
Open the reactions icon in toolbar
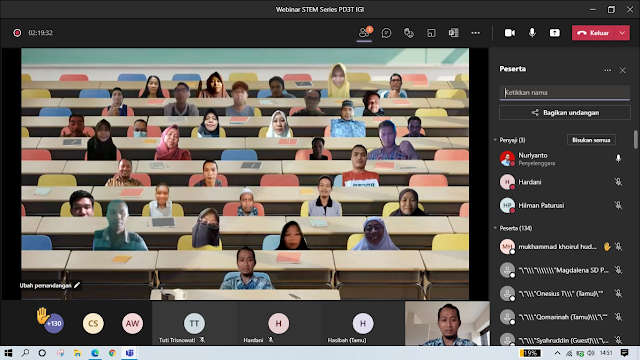tap(409, 33)
